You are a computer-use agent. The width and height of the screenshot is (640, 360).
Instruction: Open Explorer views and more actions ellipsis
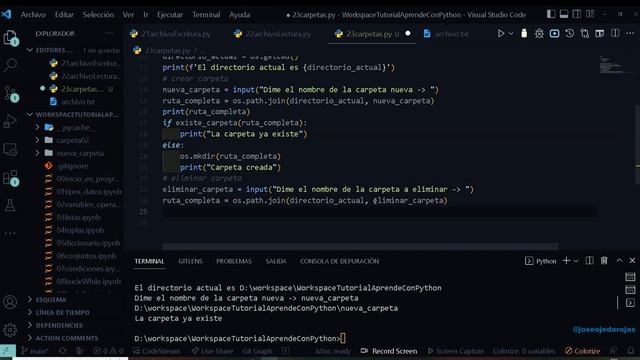point(109,33)
